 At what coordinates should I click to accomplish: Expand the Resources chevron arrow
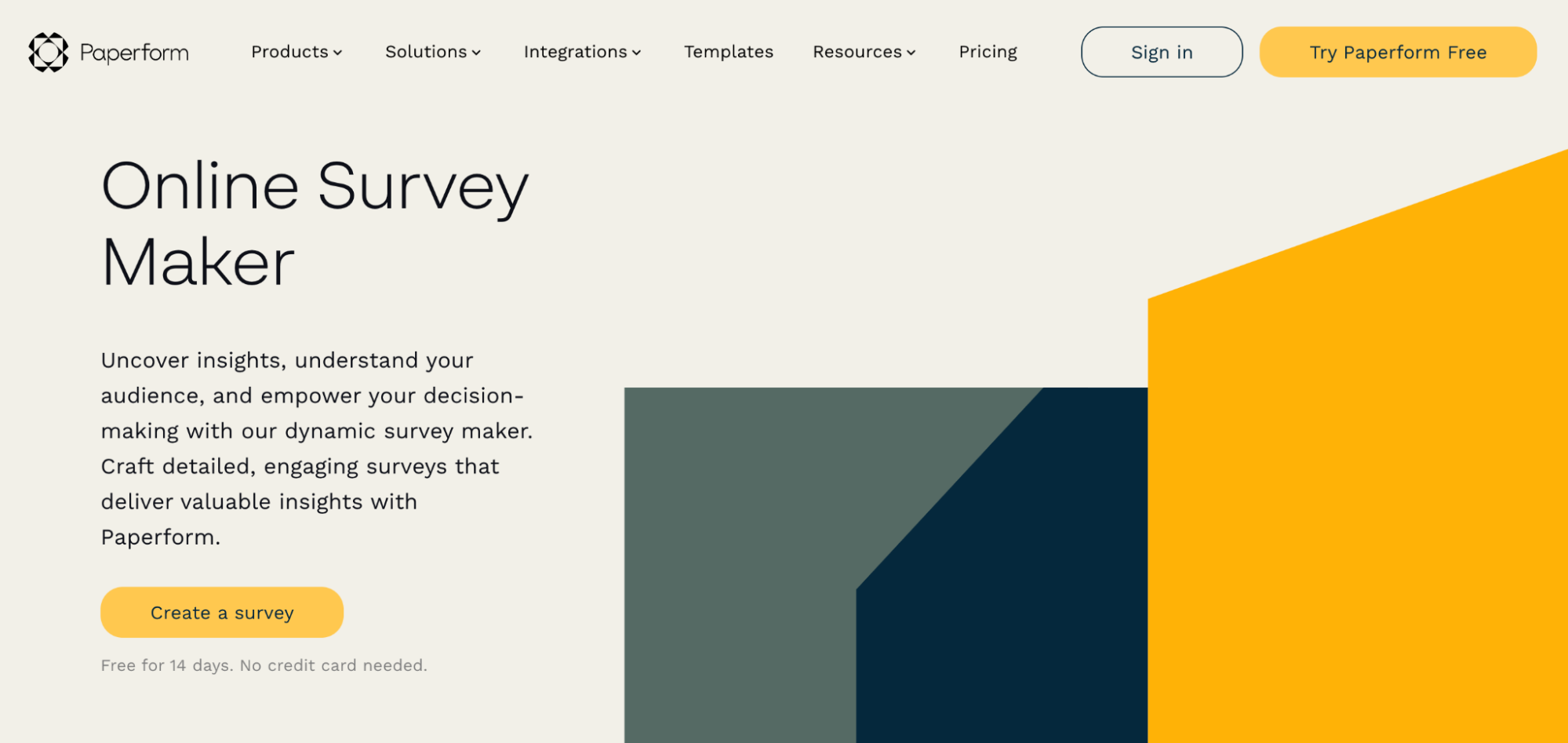[x=911, y=53]
